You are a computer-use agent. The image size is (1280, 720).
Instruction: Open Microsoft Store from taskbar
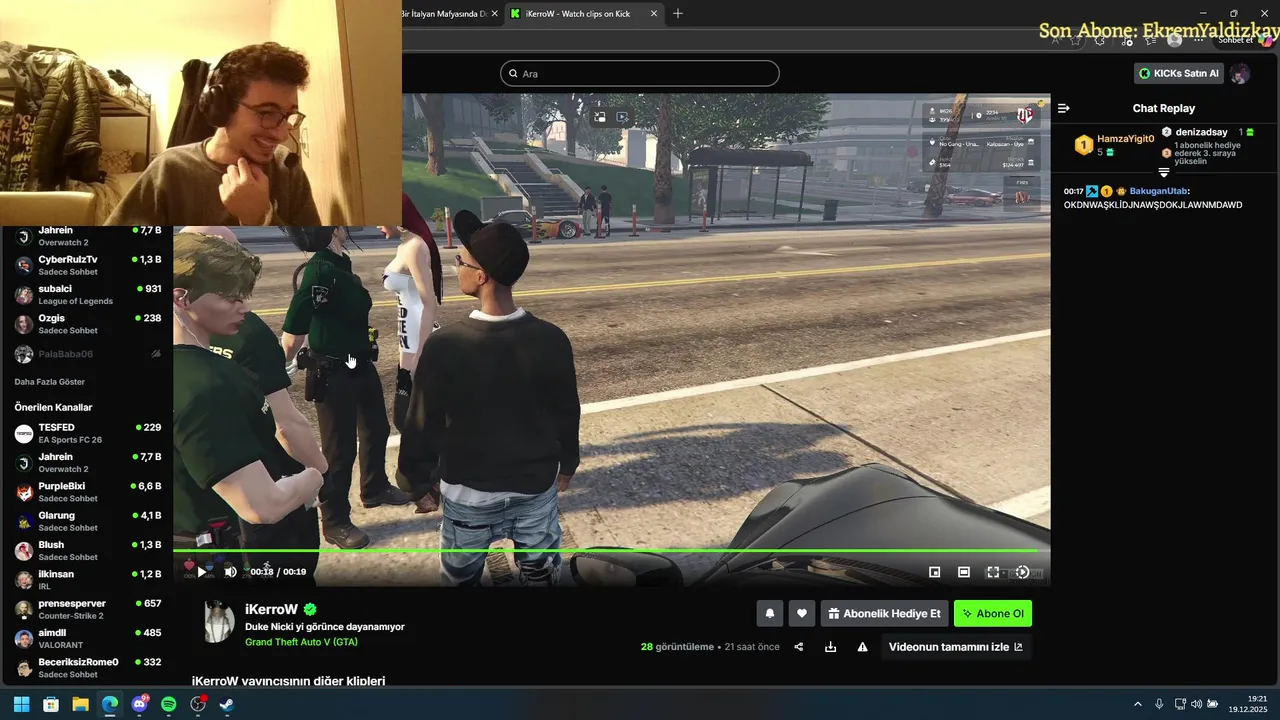[x=51, y=704]
